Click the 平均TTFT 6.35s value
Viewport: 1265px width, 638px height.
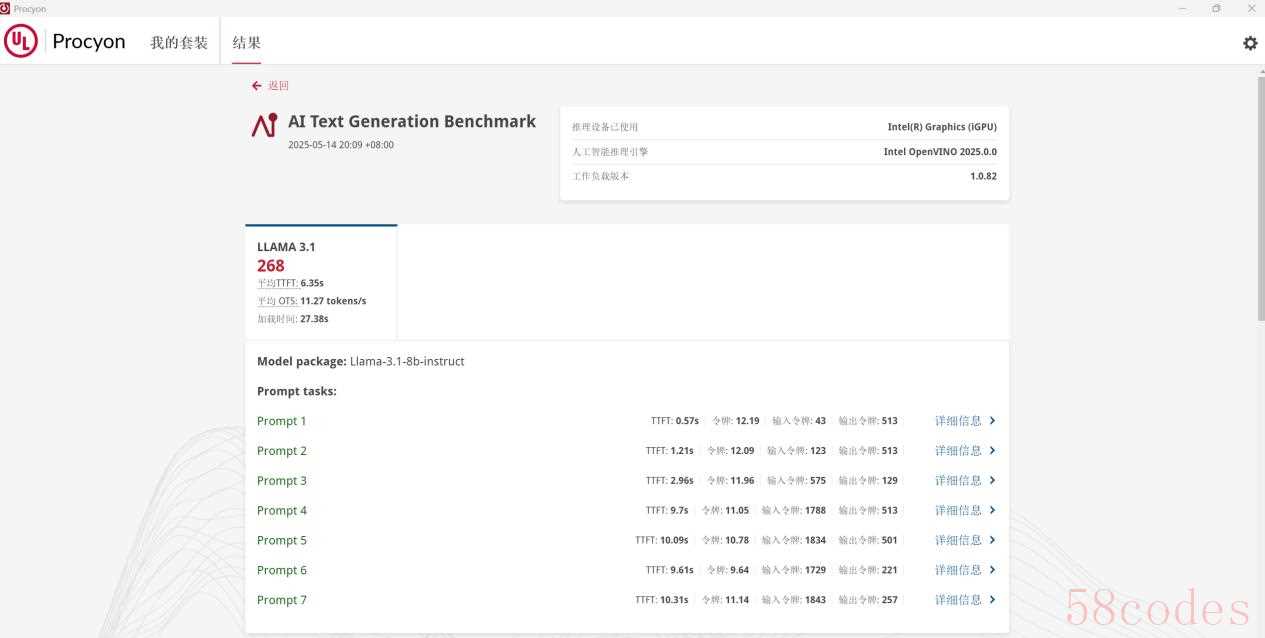coord(312,283)
